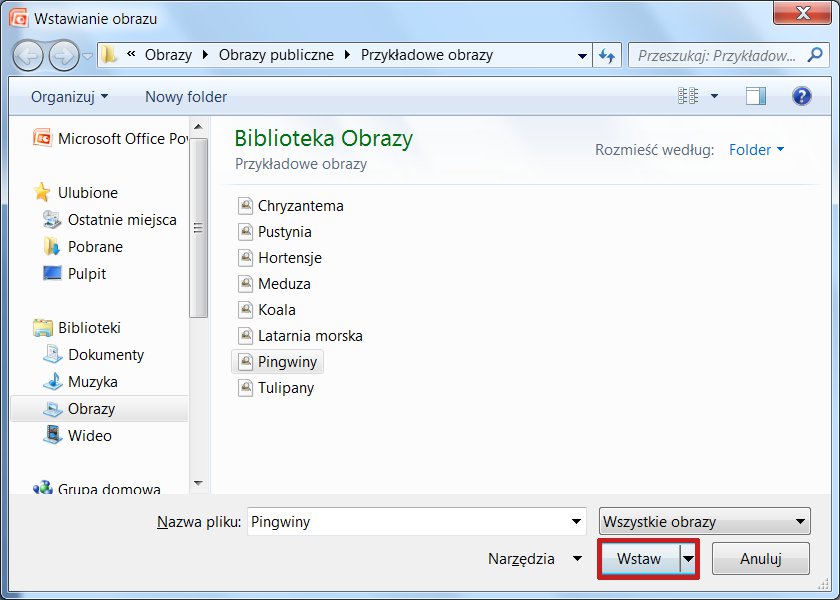Click the Tulipany file icon
Image resolution: width=840 pixels, height=600 pixels.
click(x=245, y=388)
